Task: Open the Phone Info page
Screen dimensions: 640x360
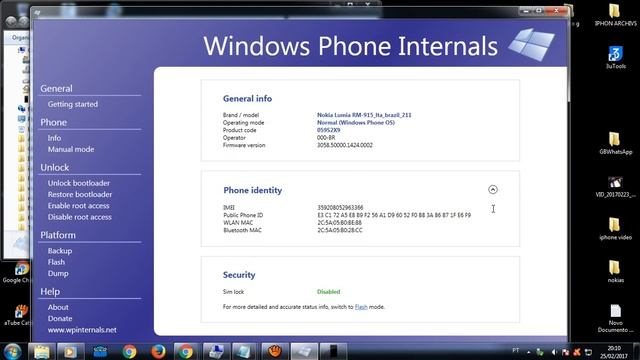Action: coord(54,138)
